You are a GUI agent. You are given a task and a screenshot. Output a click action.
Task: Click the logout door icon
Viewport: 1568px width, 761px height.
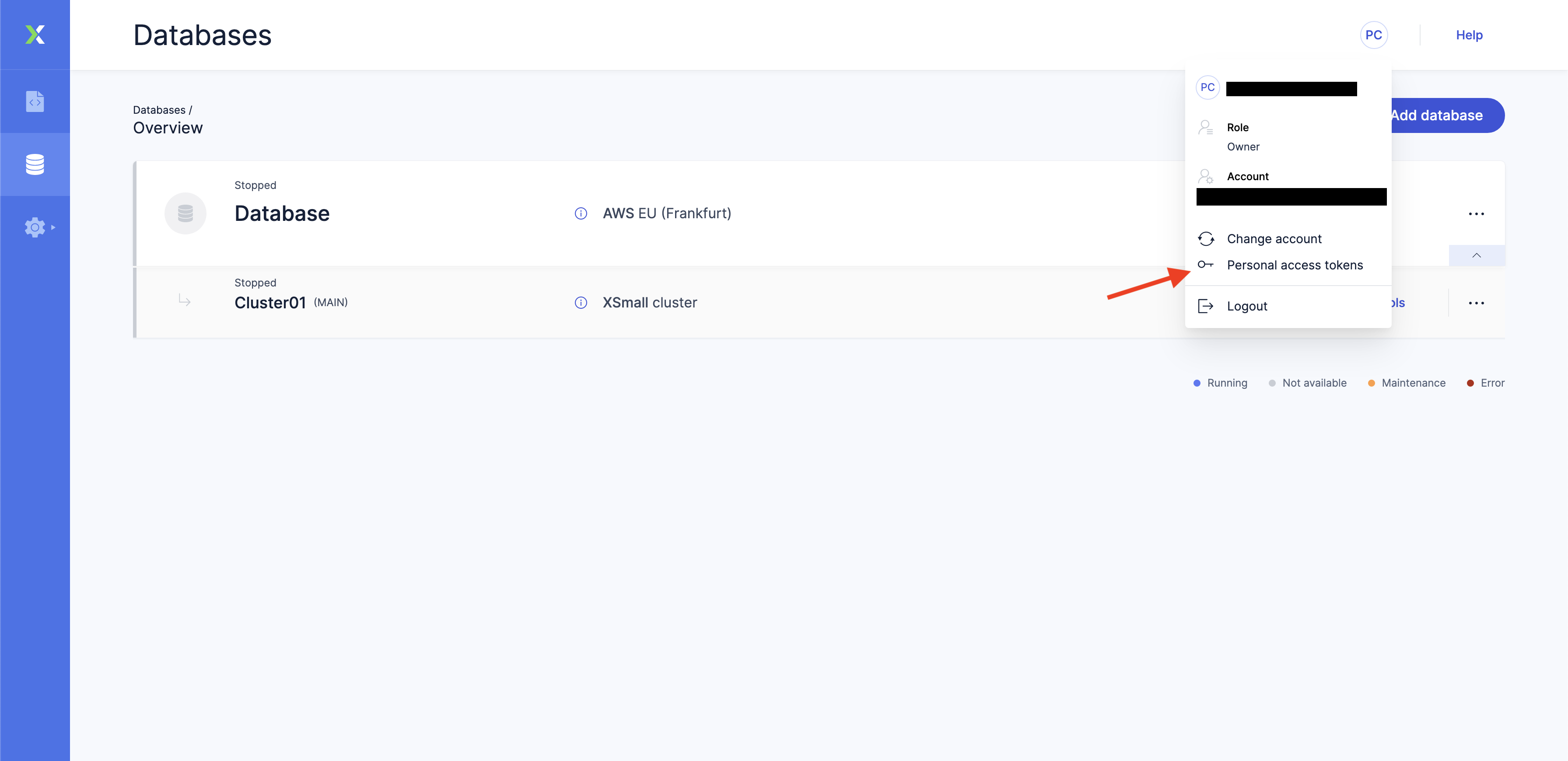(1205, 306)
